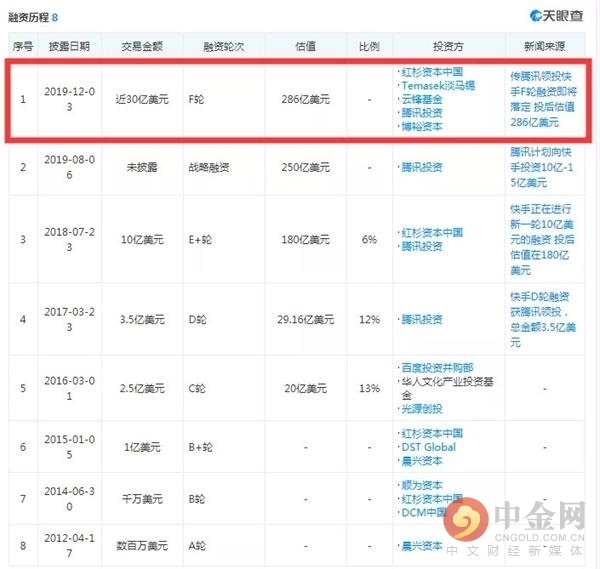600x569 pixels.
Task: Open news link 腾讯计划向快手投资10亿-15亿美元
Action: [x=542, y=167]
